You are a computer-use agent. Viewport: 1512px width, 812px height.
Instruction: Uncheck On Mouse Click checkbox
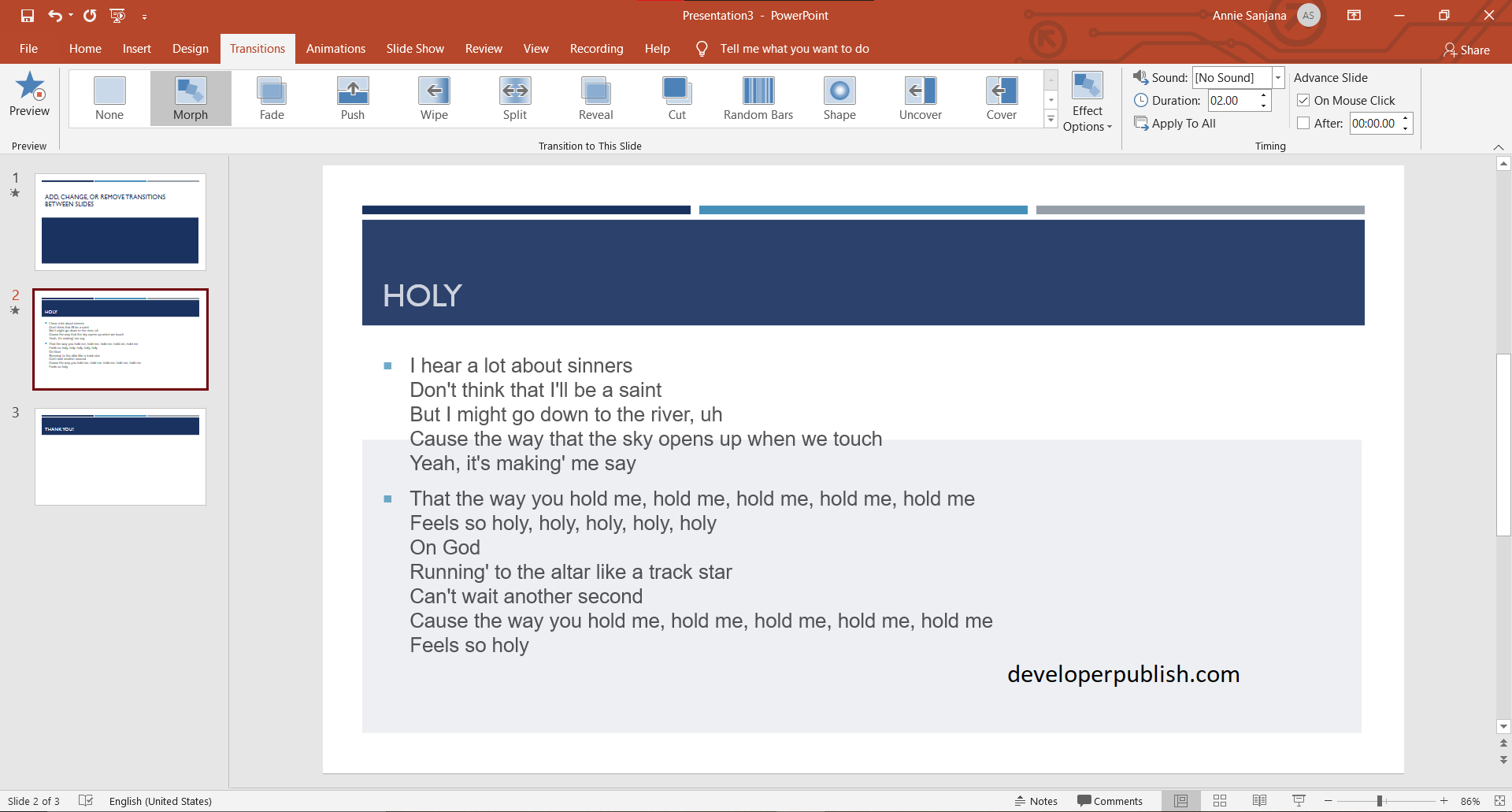tap(1303, 101)
